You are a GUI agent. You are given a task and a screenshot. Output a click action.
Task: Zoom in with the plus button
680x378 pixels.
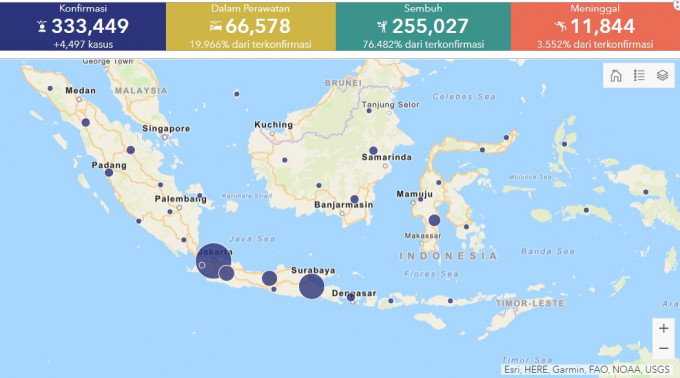pos(664,328)
